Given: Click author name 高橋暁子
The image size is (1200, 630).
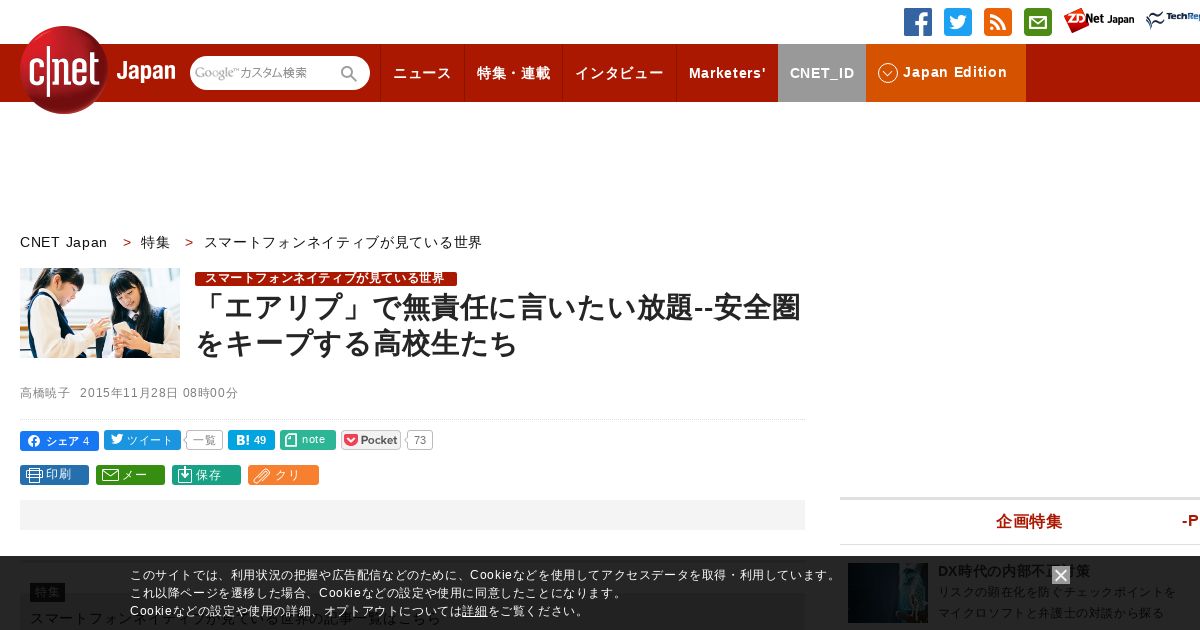Looking at the screenshot, I should pos(45,393).
